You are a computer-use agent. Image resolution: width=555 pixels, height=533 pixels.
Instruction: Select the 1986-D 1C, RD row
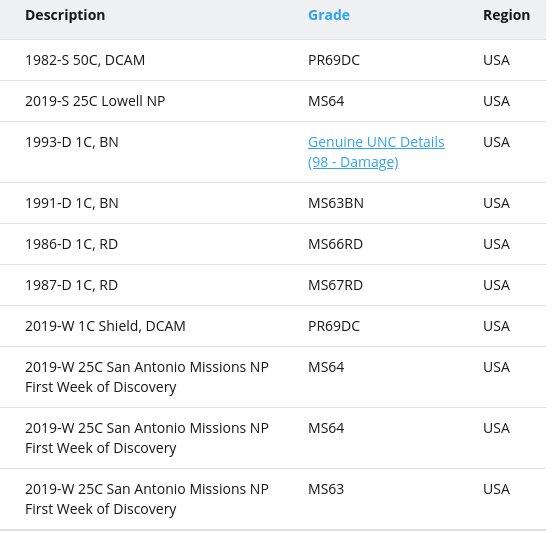(273, 244)
